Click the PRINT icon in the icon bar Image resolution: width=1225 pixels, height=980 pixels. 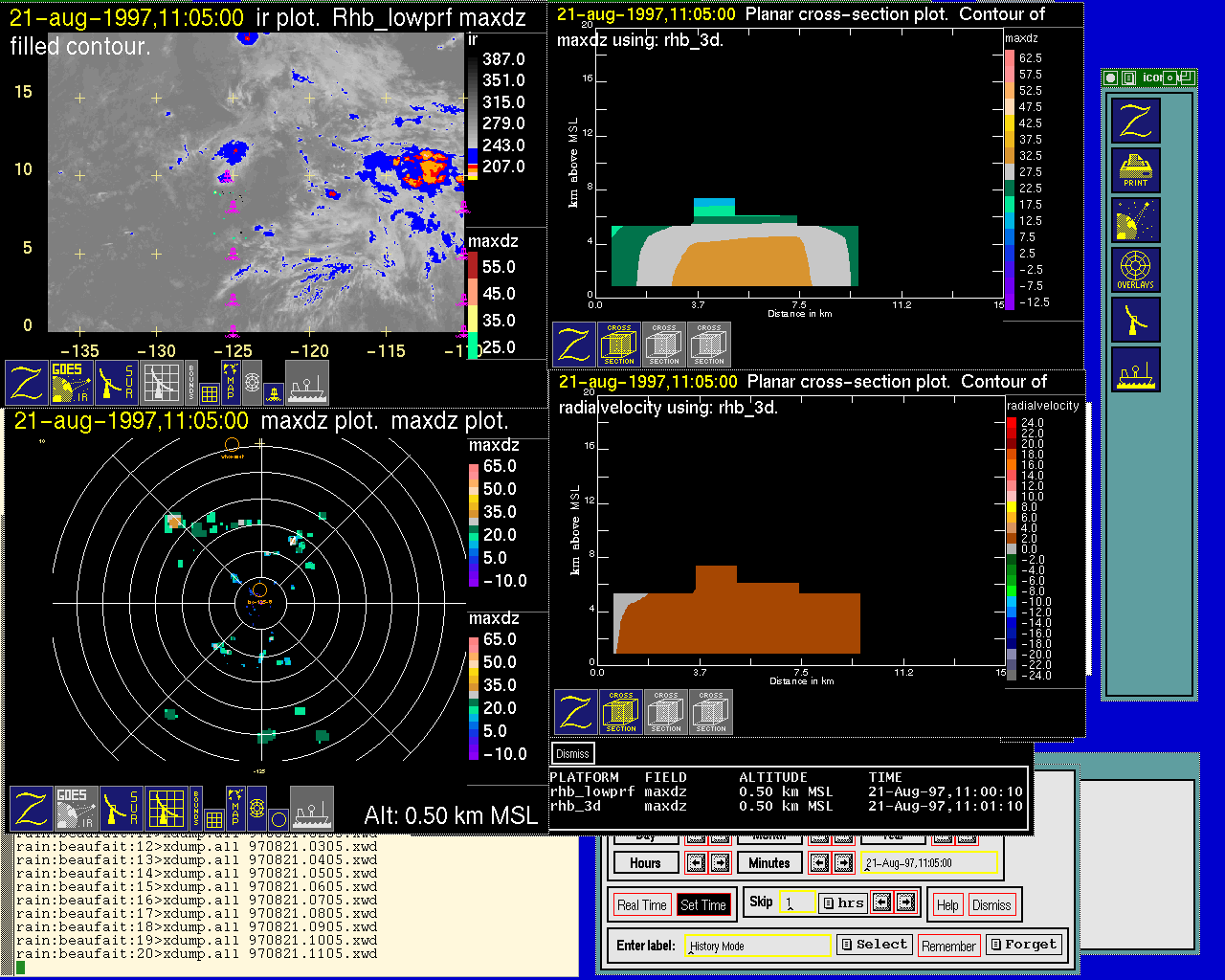1135,171
